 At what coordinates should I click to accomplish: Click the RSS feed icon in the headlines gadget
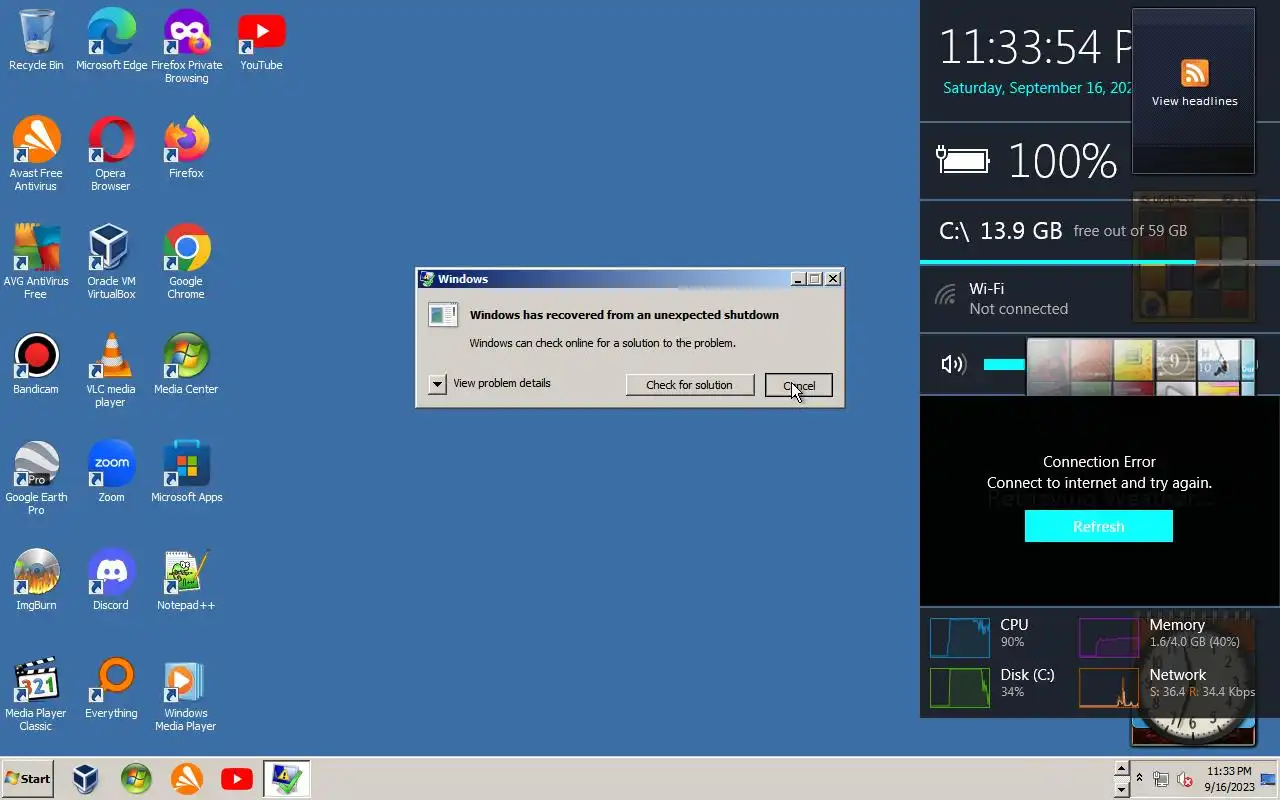(x=1194, y=73)
